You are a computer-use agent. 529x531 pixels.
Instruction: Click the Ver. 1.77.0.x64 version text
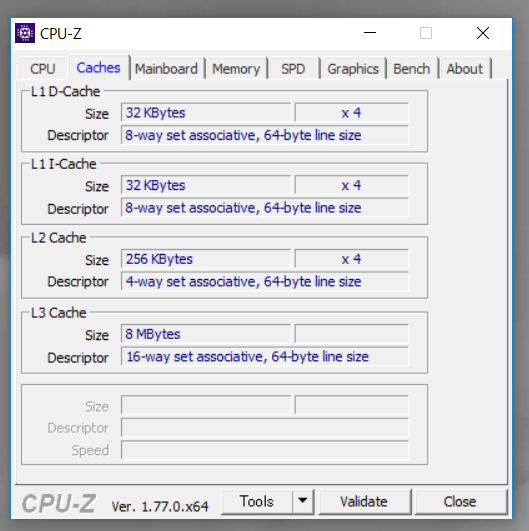pyautogui.click(x=160, y=506)
